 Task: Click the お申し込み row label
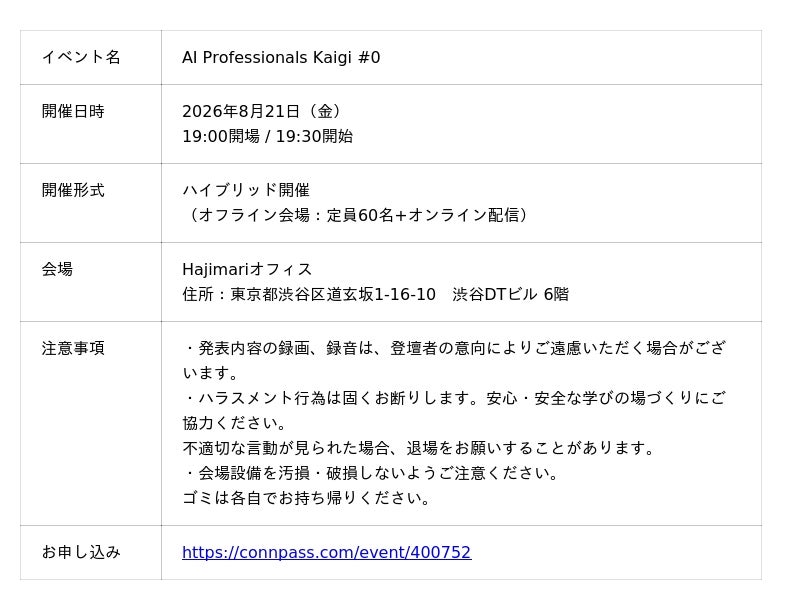(81, 552)
